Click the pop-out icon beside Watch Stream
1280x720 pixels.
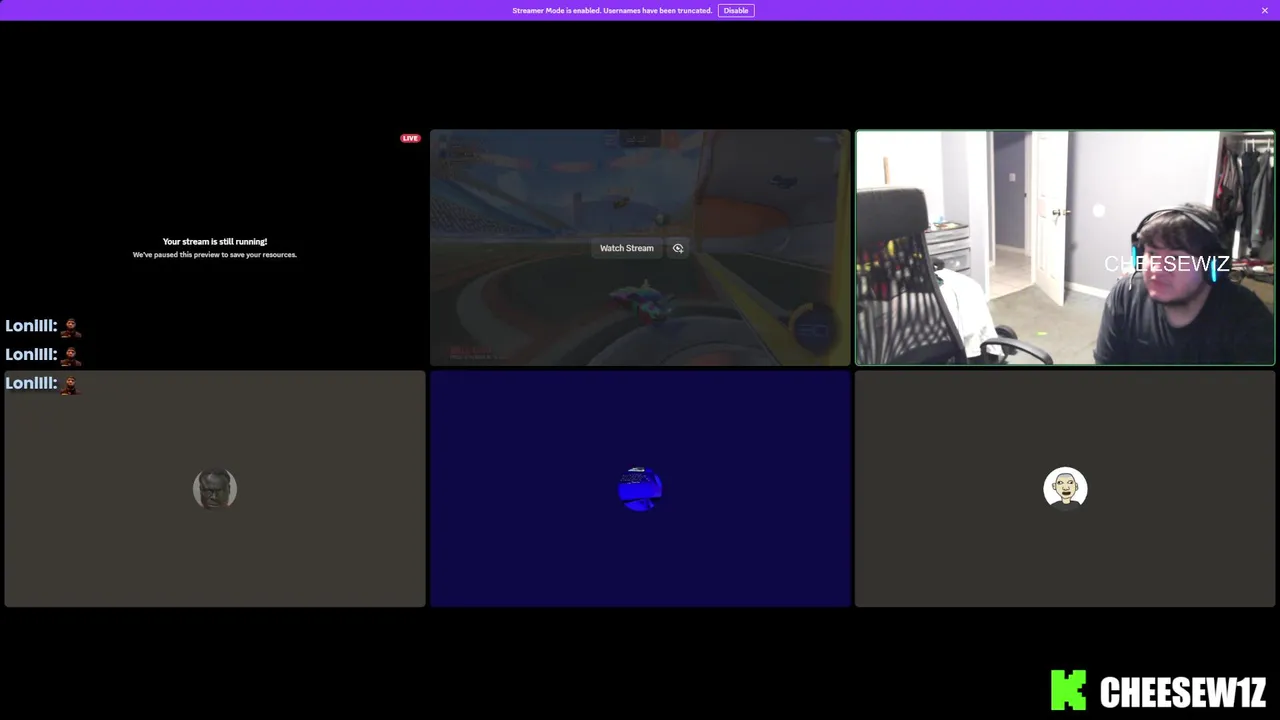pyautogui.click(x=678, y=248)
